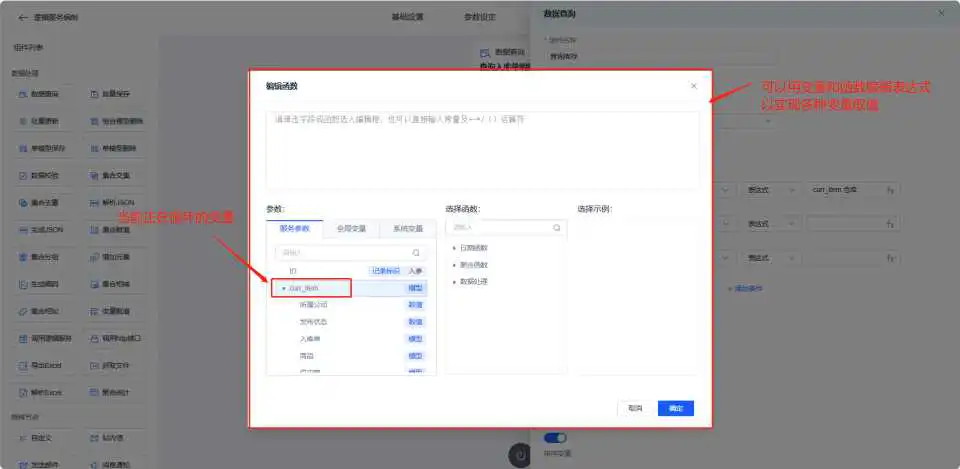Close the 编辑函数 dialog with the X
Viewport: 960px width, 469px height.
(694, 86)
